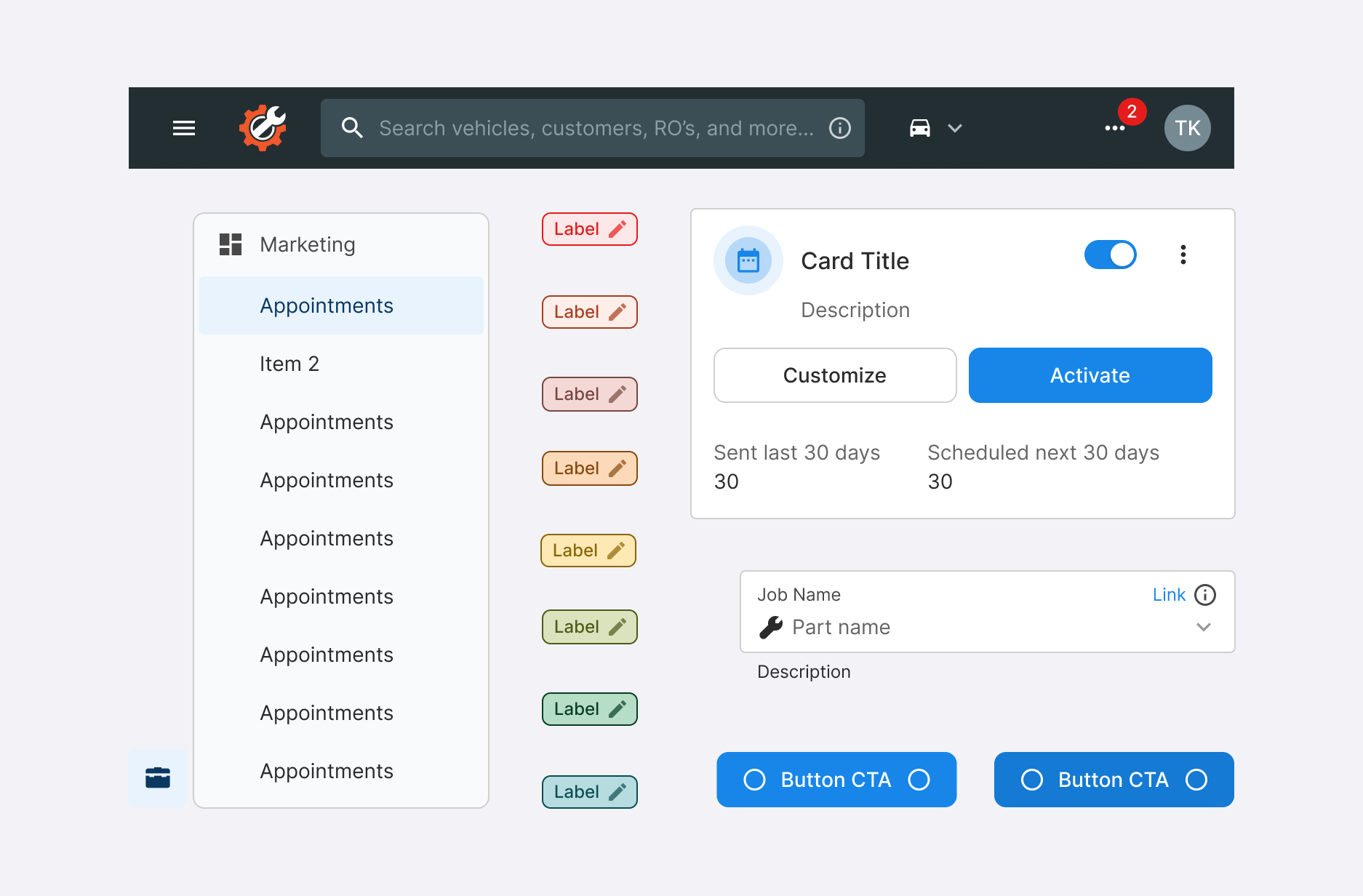Click the wrench icon next to Part name

772,626
